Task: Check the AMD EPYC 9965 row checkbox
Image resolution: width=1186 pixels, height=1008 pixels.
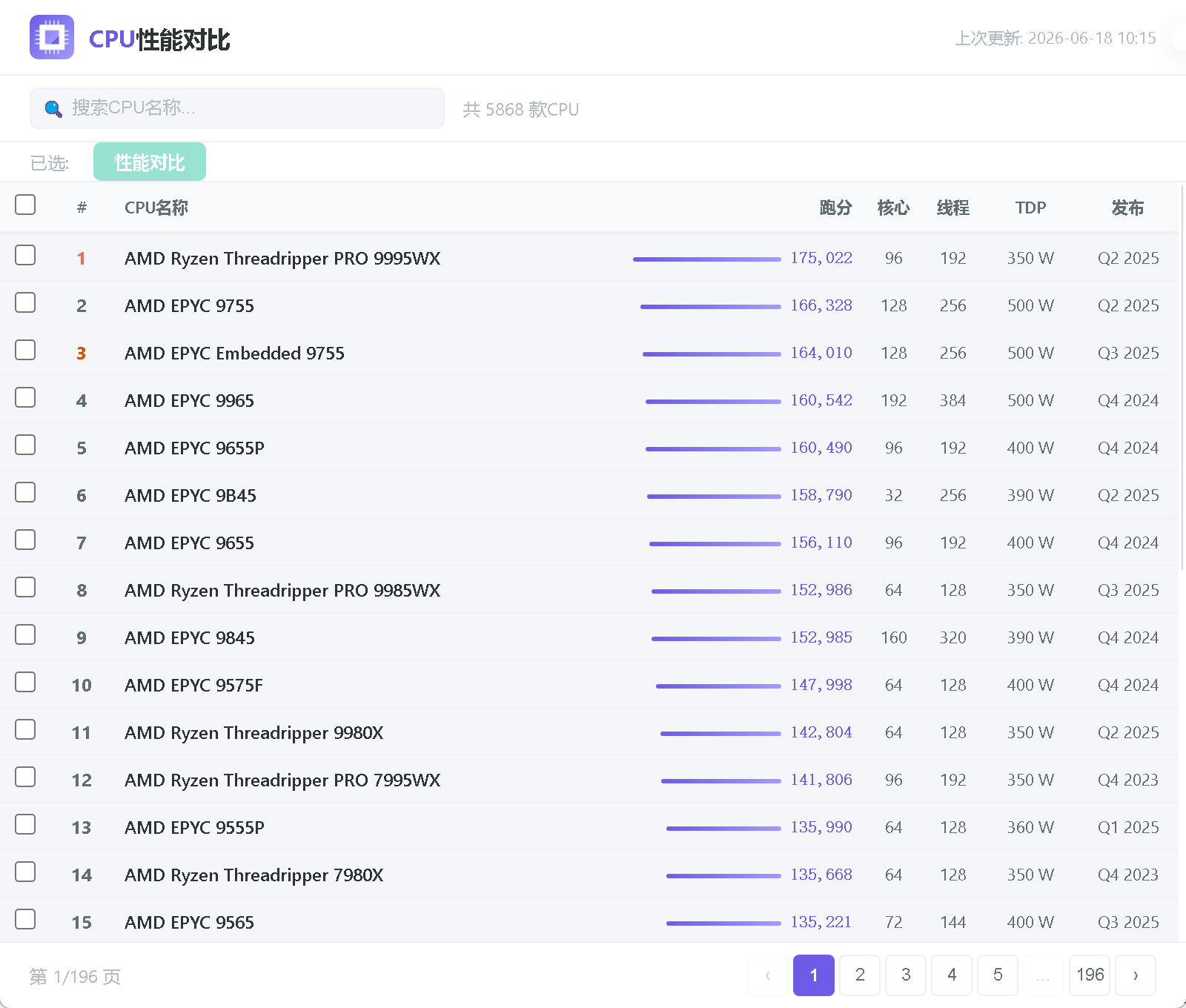Action: 25,397
